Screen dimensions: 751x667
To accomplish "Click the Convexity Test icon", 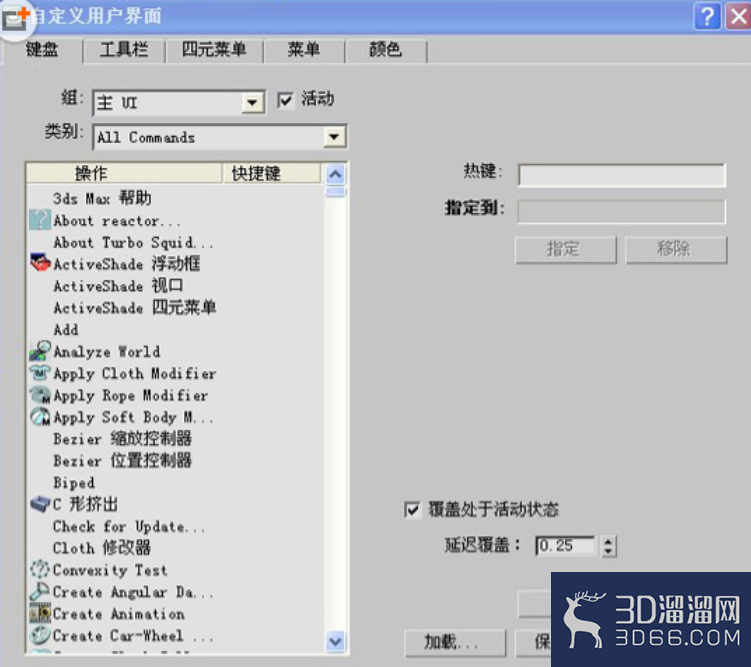I will [x=40, y=569].
